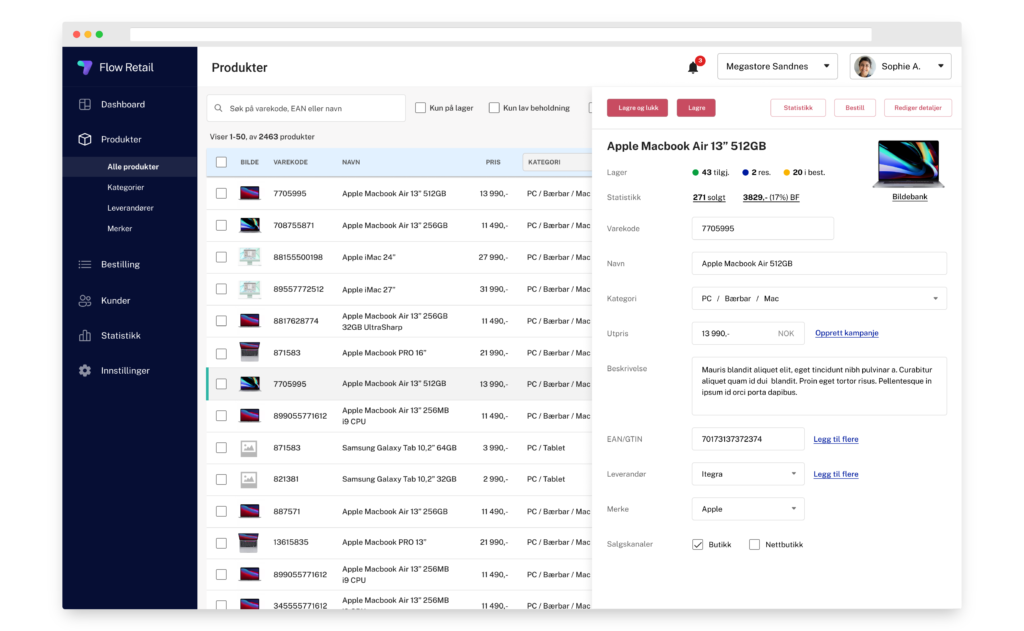Click placeholder image for Samsung Galaxy Tab 64GB
Viewport: 1024px width, 631px height.
pyautogui.click(x=249, y=448)
